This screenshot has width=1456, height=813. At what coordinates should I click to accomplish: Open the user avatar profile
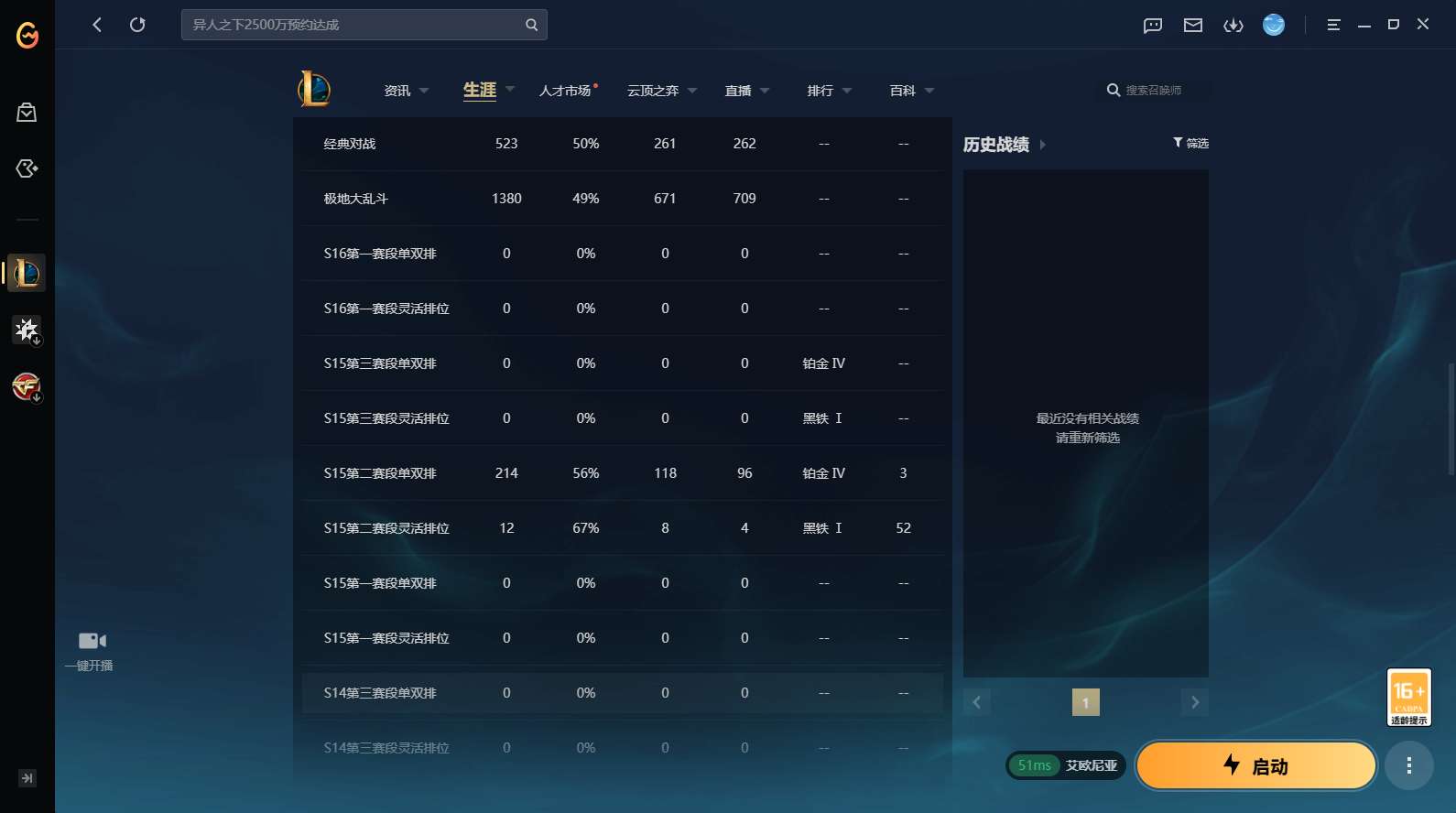1274,25
